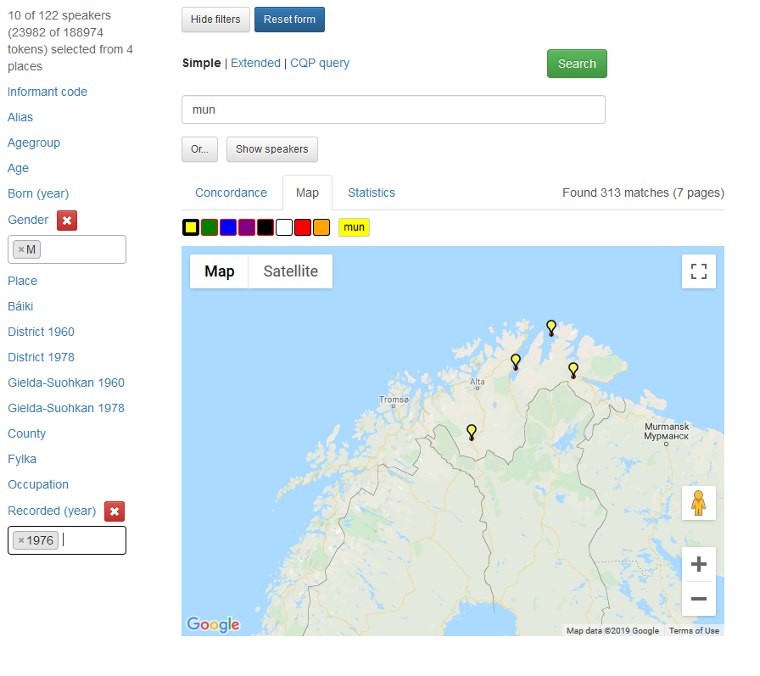Click the northernmost yellow map marker

point(551,327)
